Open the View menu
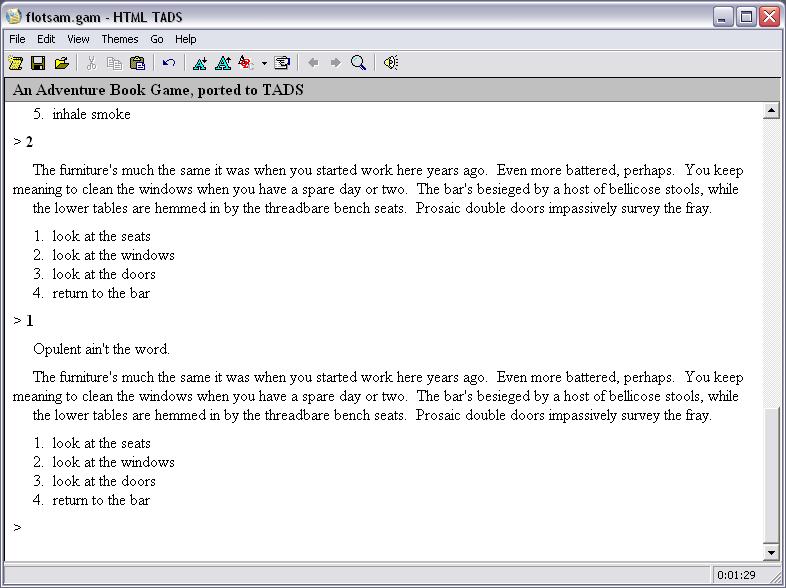This screenshot has width=786, height=588. 78,39
